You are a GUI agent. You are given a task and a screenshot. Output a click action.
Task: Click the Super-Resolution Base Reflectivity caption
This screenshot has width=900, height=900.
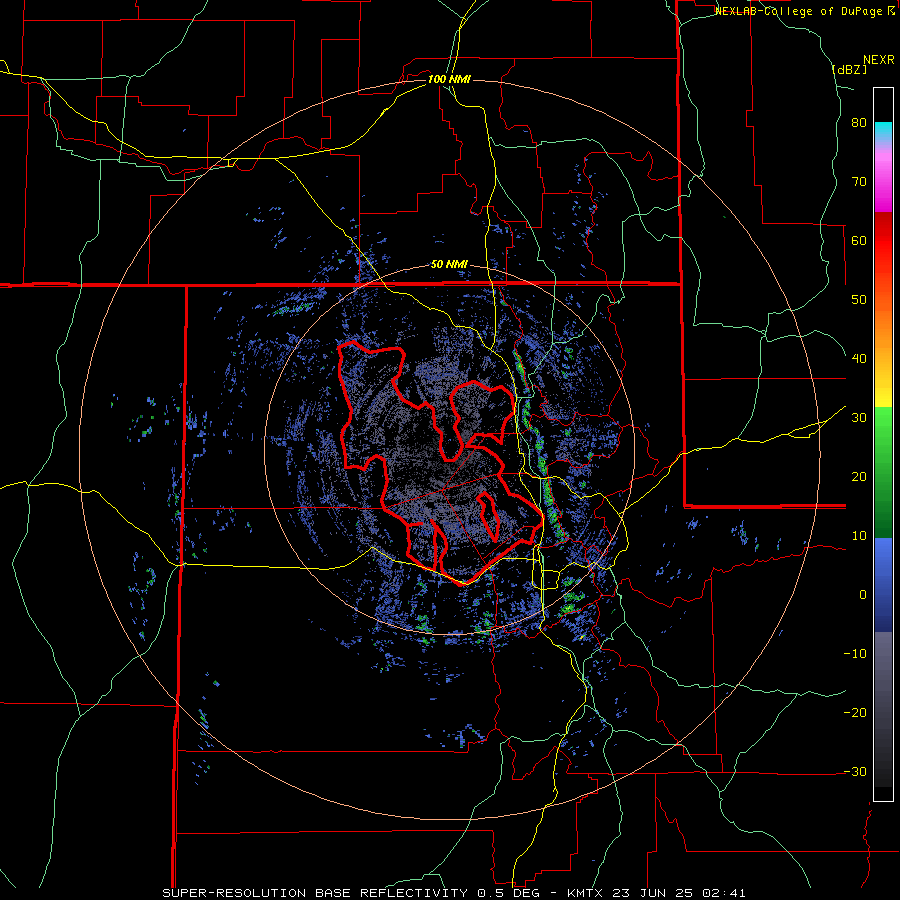pyautogui.click(x=315, y=893)
